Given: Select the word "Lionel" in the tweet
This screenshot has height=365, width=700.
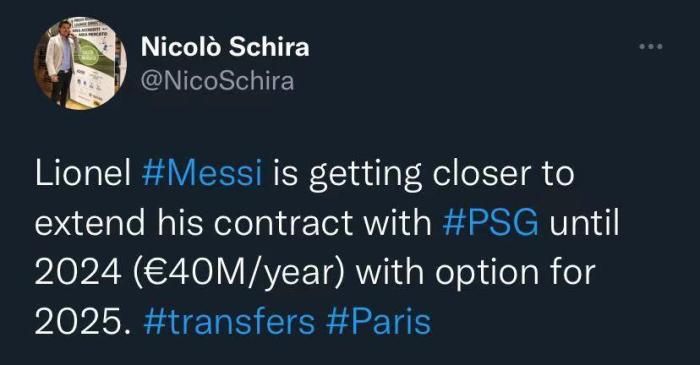Looking at the screenshot, I should [83, 173].
